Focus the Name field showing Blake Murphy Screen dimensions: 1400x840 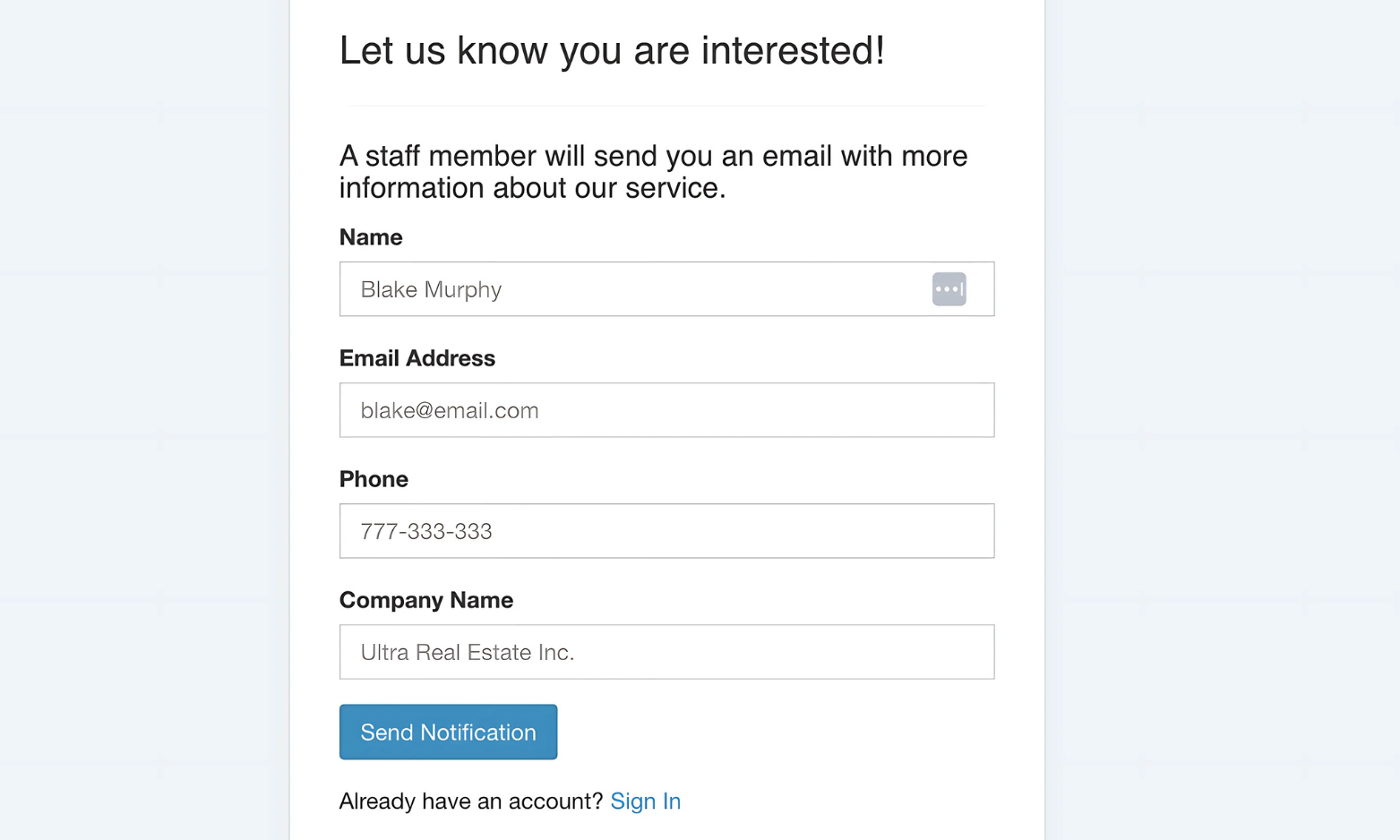coord(666,289)
